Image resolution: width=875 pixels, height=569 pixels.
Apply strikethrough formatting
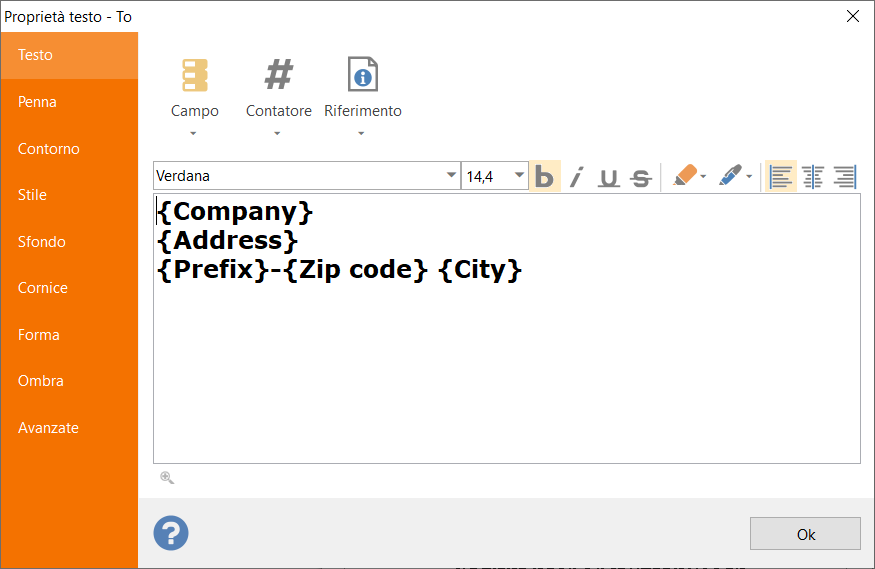pyautogui.click(x=641, y=177)
